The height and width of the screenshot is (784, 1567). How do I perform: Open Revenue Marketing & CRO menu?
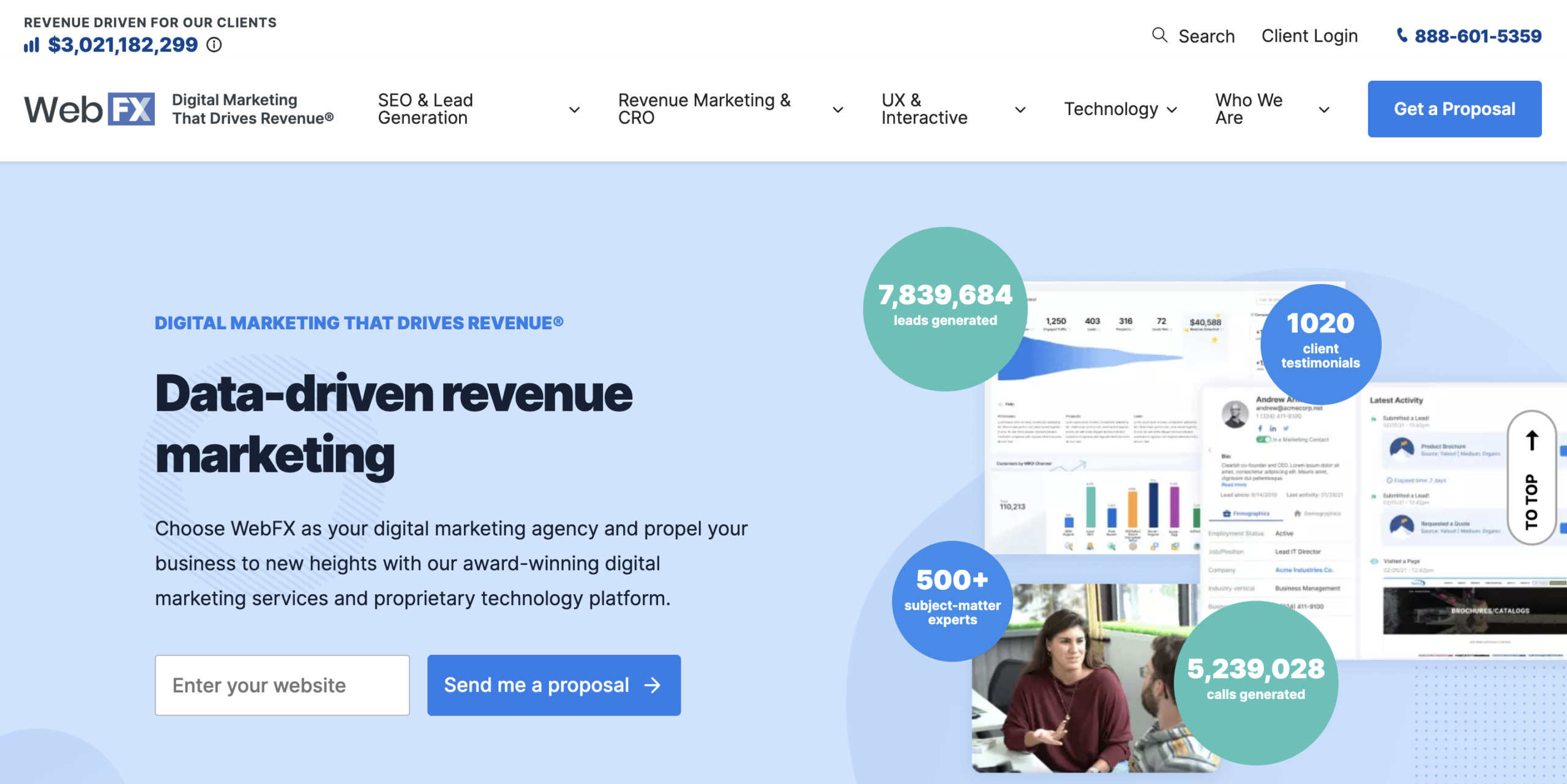[x=704, y=109]
